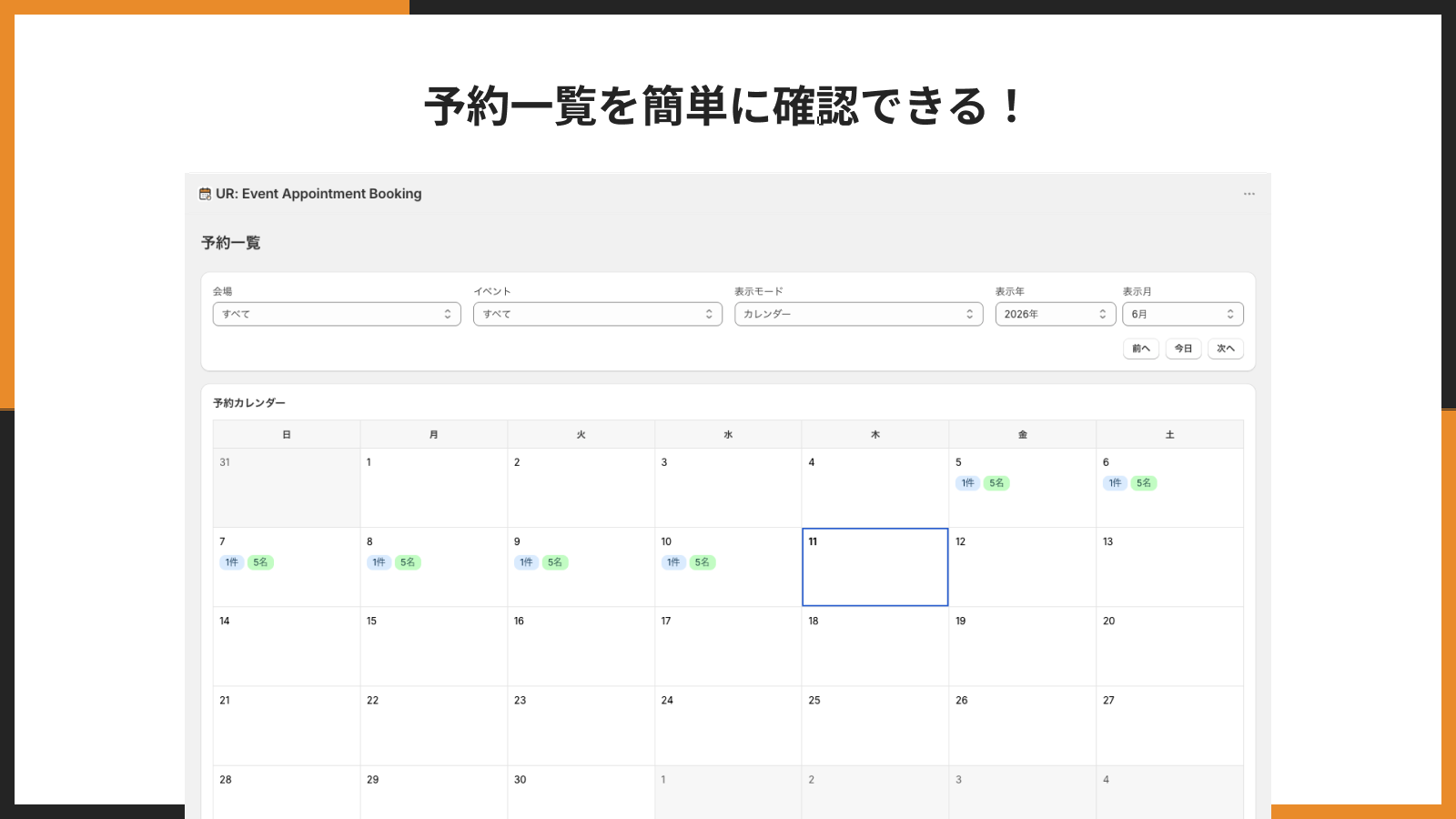
Task: Click the 5名 badge on June 7
Action: [260, 562]
